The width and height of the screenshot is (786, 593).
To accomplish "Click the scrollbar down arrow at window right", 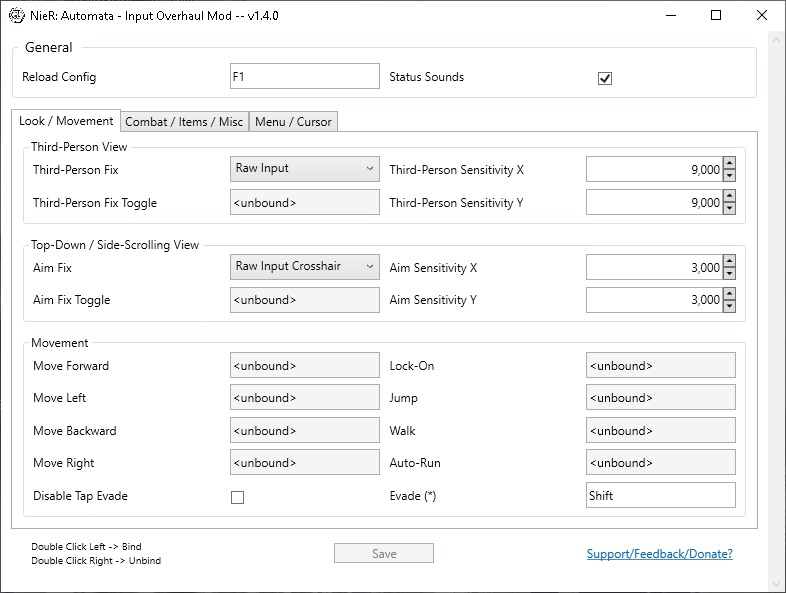I will pyautogui.click(x=776, y=583).
